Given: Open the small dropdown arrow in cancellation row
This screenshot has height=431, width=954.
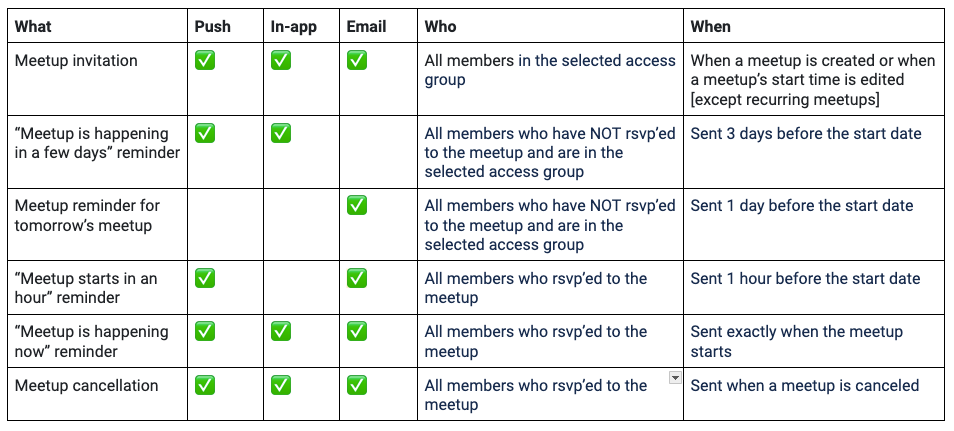Looking at the screenshot, I should click(674, 377).
